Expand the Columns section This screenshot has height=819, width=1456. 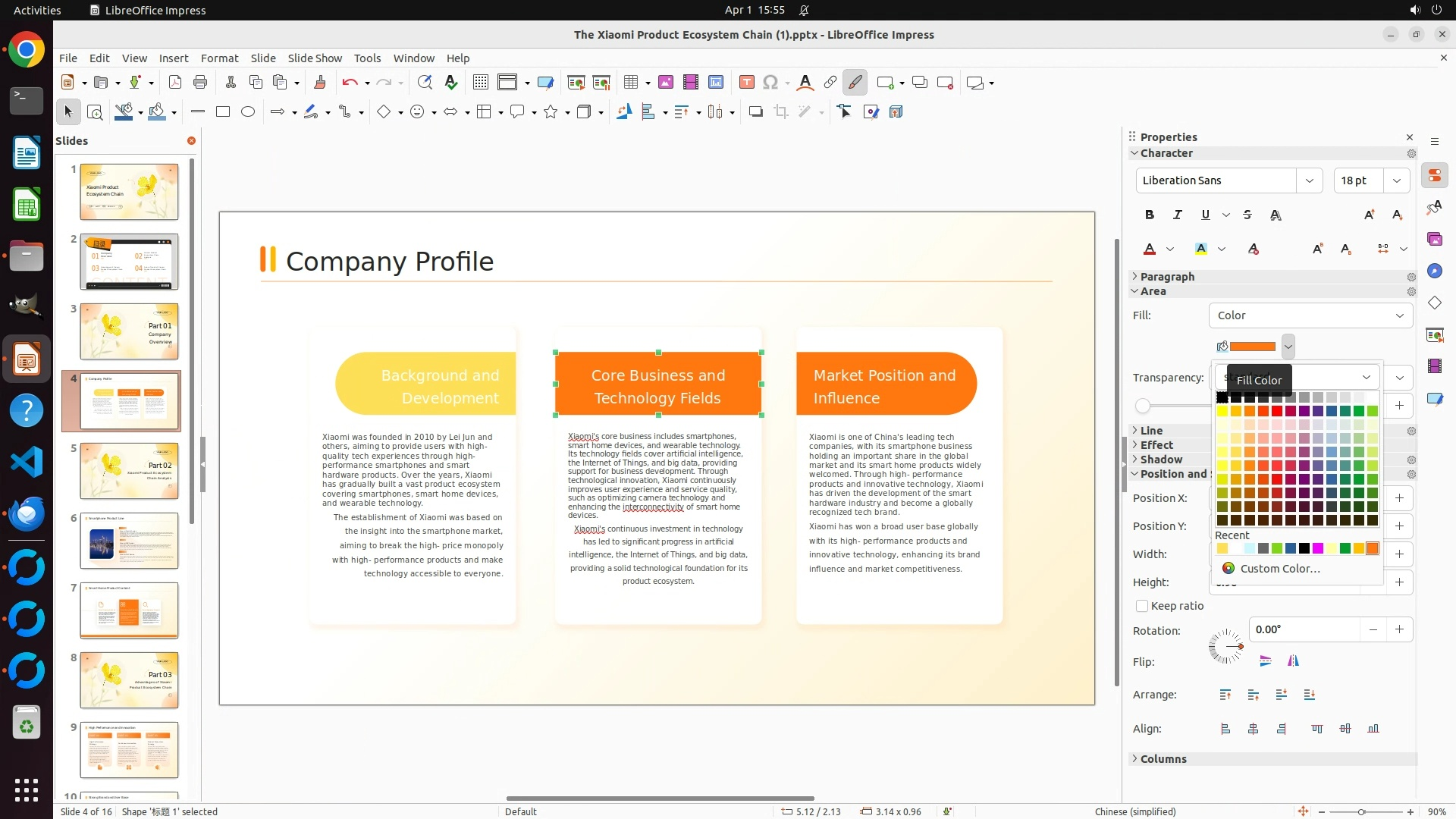(x=1163, y=759)
